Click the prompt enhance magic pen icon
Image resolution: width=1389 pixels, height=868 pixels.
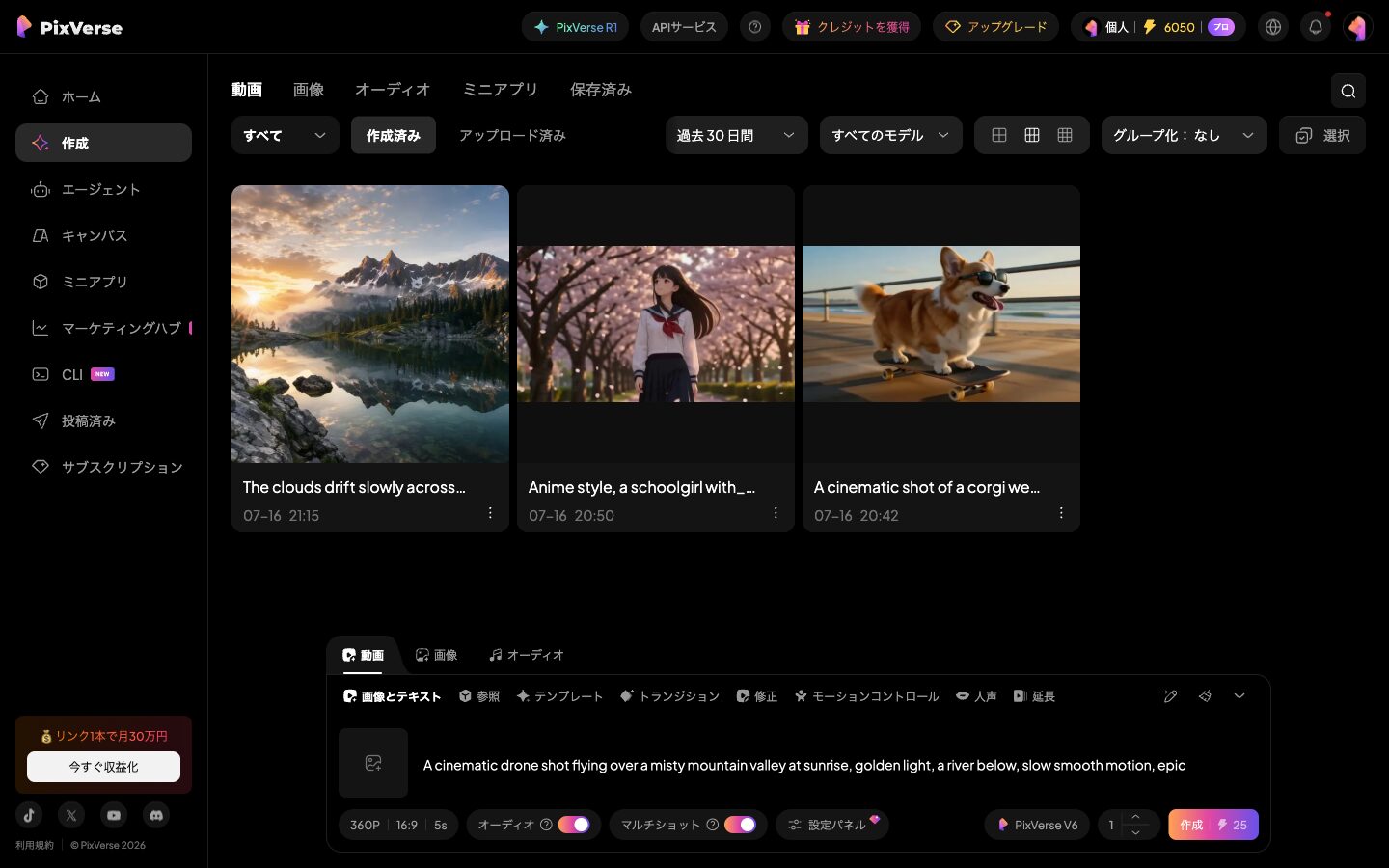click(x=1170, y=696)
